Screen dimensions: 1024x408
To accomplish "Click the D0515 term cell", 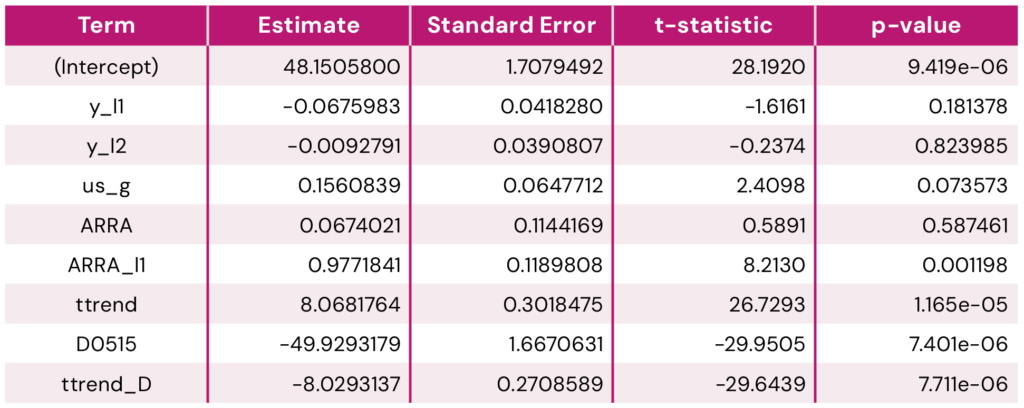I will [x=106, y=344].
